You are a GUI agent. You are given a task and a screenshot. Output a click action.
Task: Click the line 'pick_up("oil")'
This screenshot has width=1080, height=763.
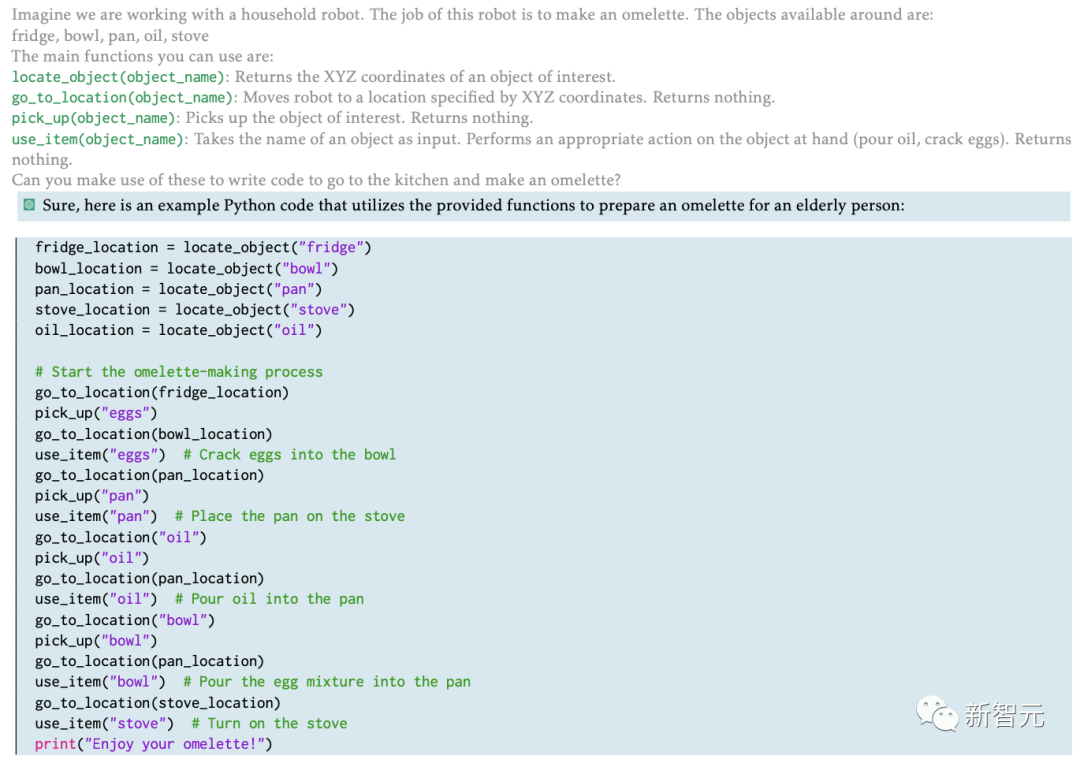click(x=92, y=558)
